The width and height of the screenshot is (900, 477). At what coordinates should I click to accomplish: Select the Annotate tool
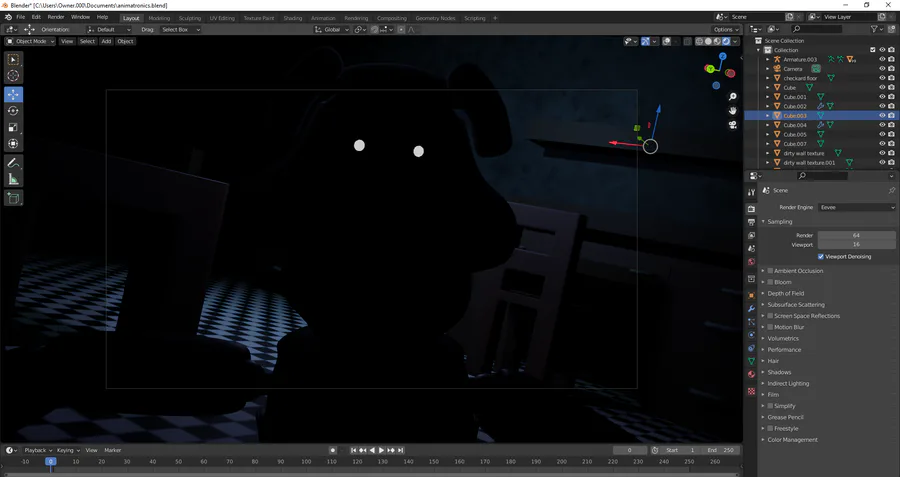tap(14, 164)
